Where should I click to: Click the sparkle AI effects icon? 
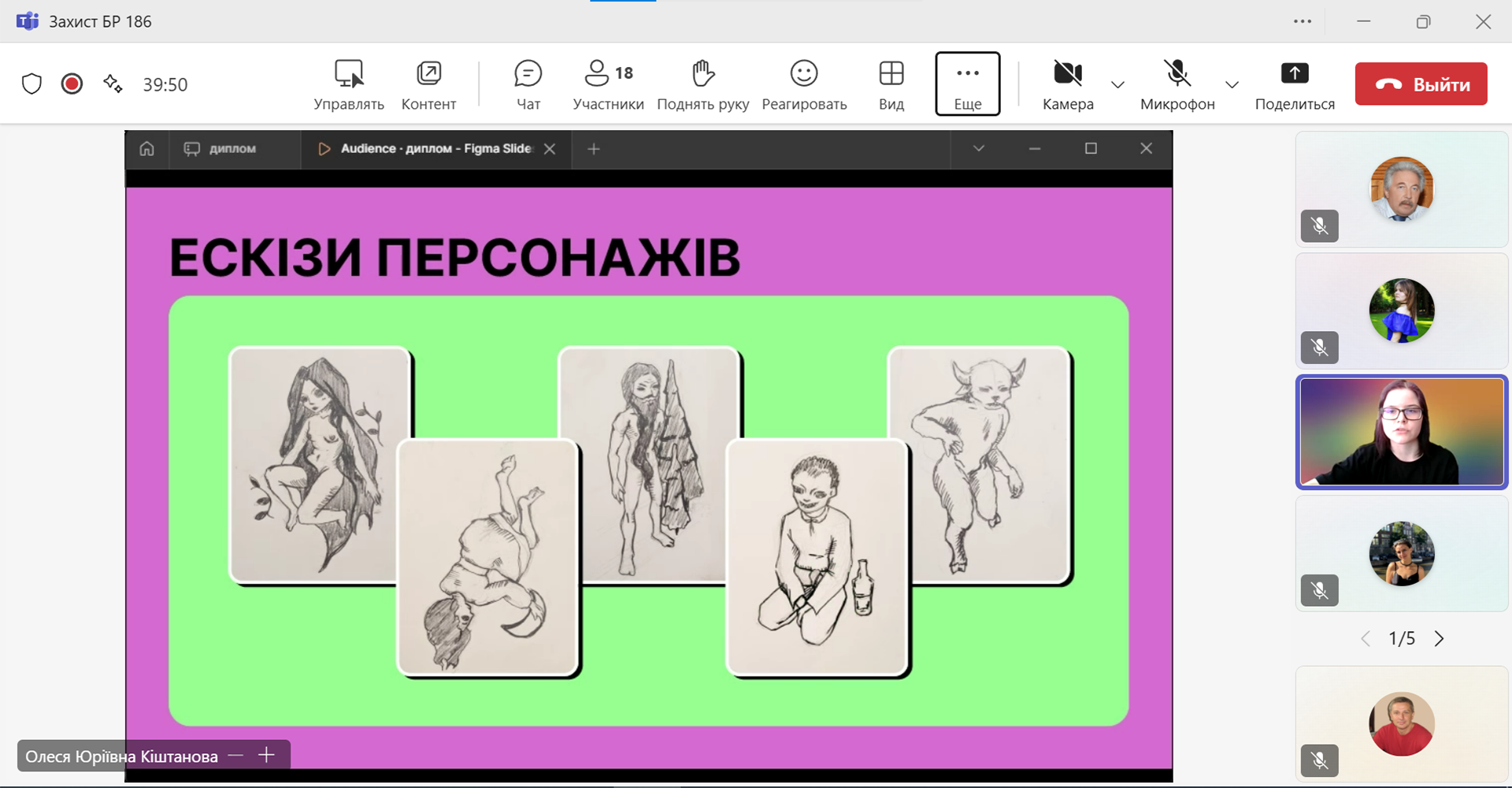coord(113,84)
